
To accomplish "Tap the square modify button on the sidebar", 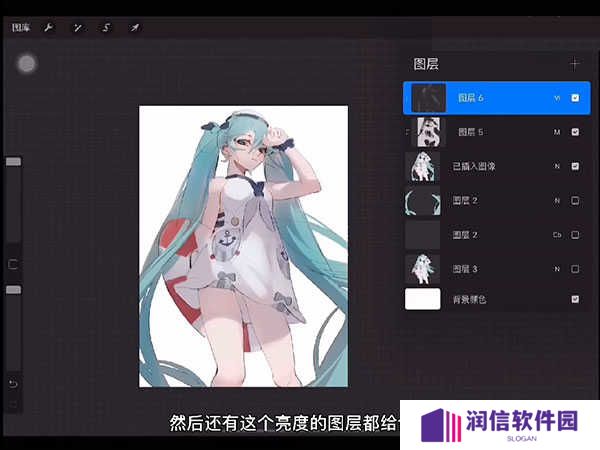I will point(13,264).
